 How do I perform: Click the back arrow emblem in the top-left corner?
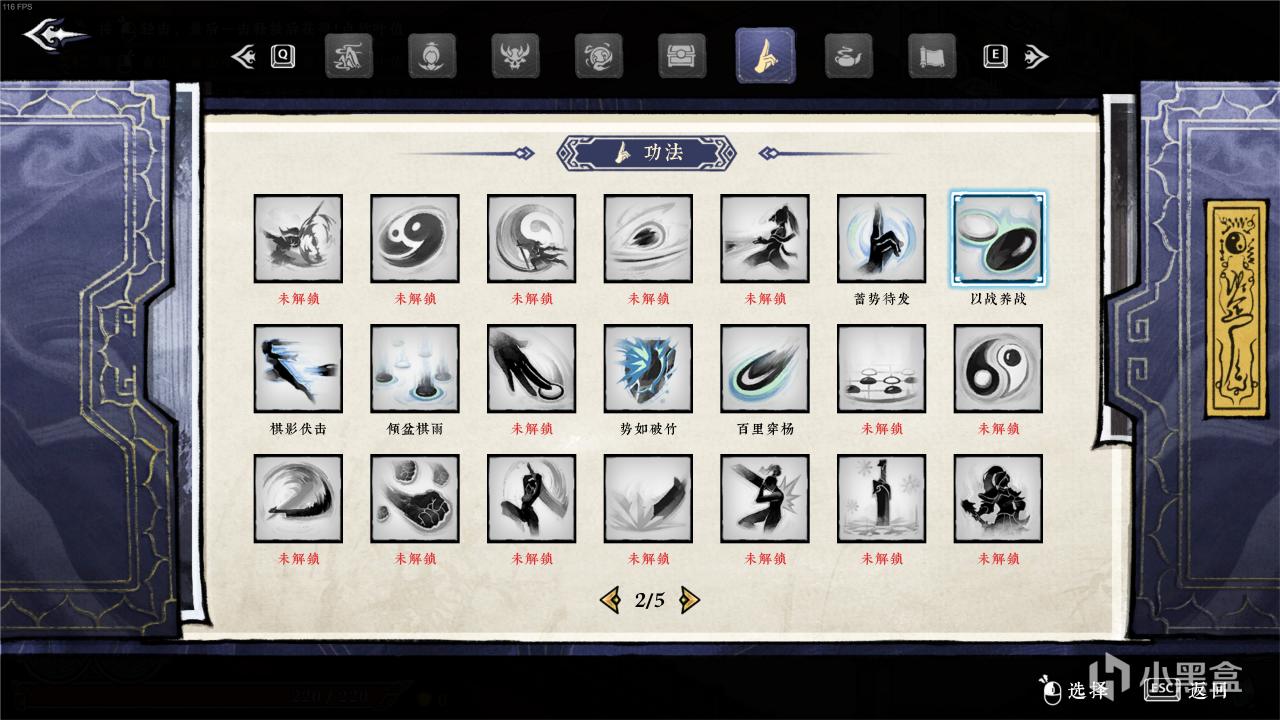click(55, 39)
